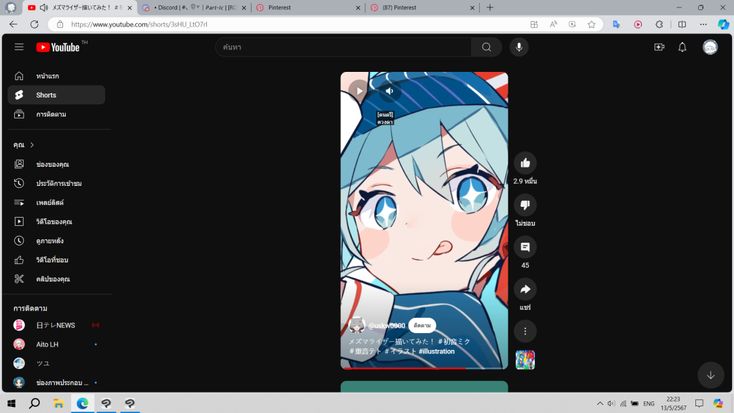This screenshot has width=734, height=413.
Task: Reload the page with refresh icon
Action: [34, 24]
